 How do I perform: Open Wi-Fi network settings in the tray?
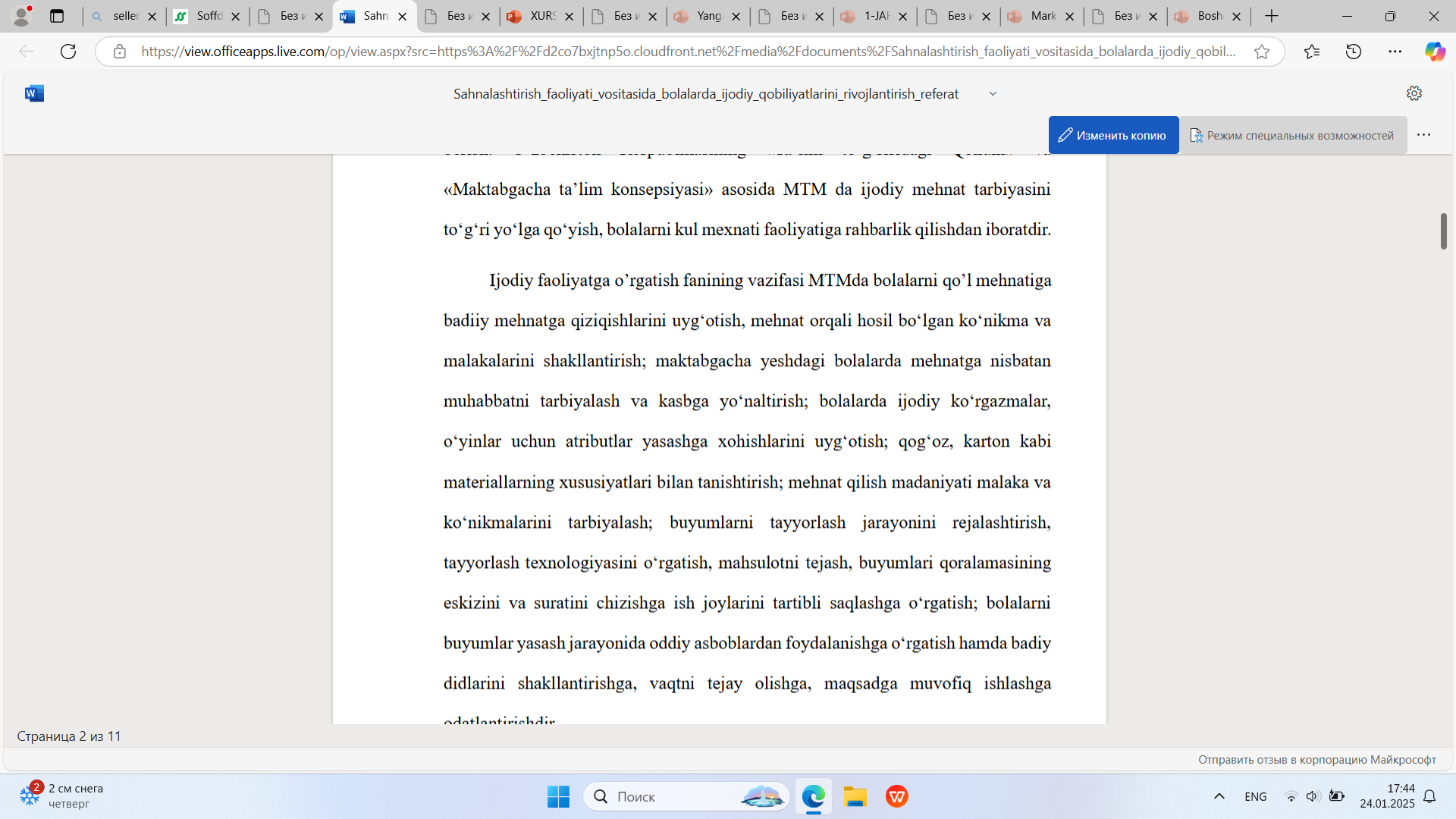pos(1291,796)
